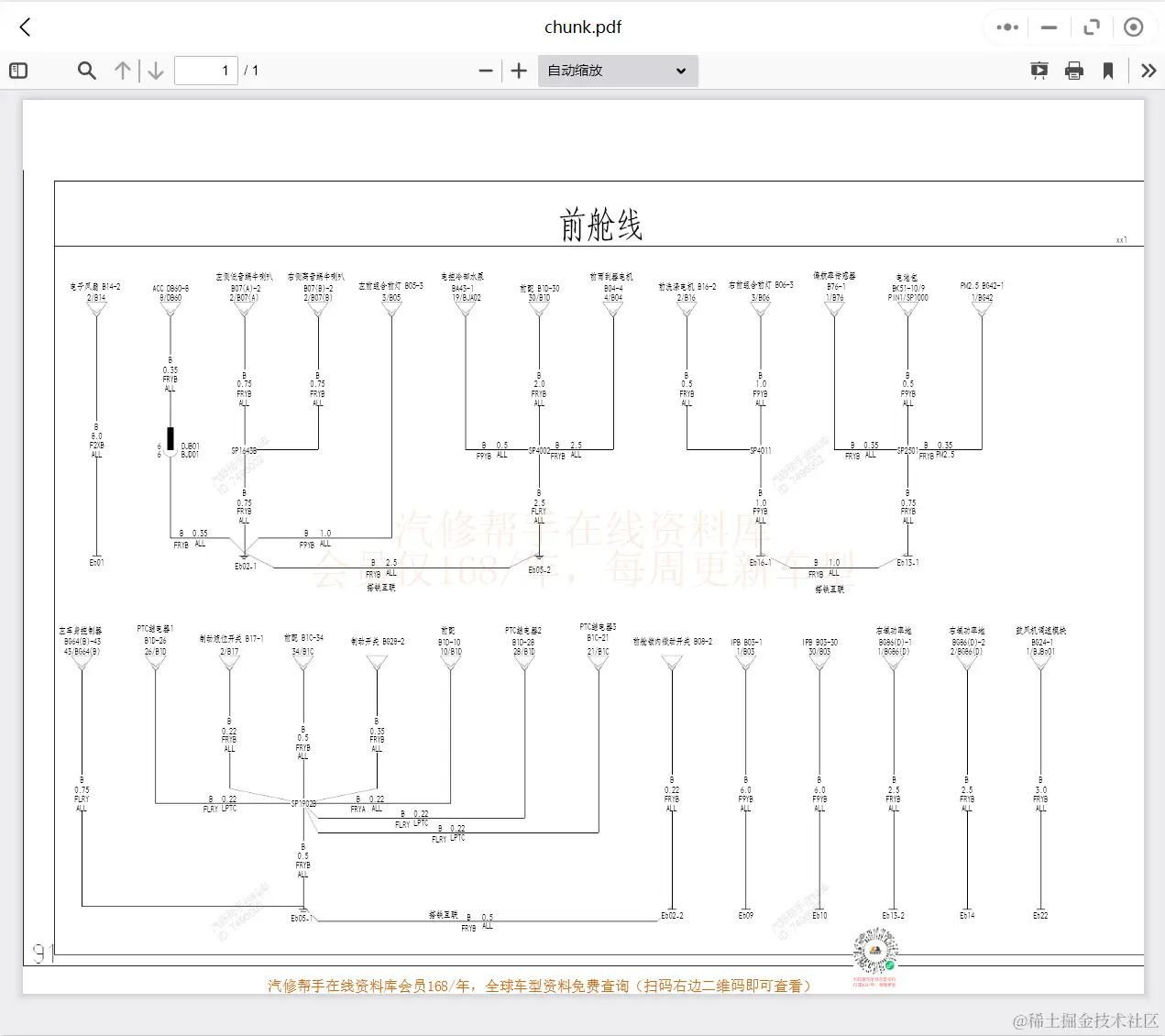This screenshot has width=1165, height=1036.
Task: Open the three-dots more options menu
Action: pos(1007,28)
